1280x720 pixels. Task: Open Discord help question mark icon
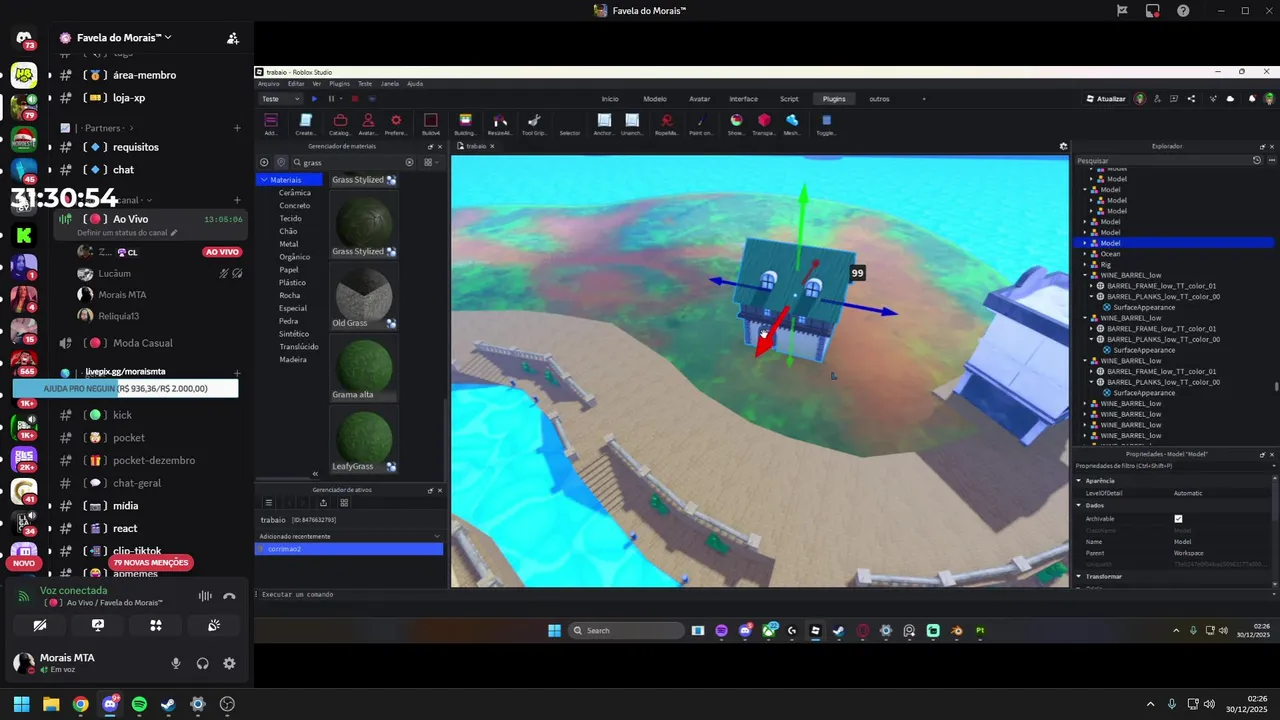(1183, 11)
